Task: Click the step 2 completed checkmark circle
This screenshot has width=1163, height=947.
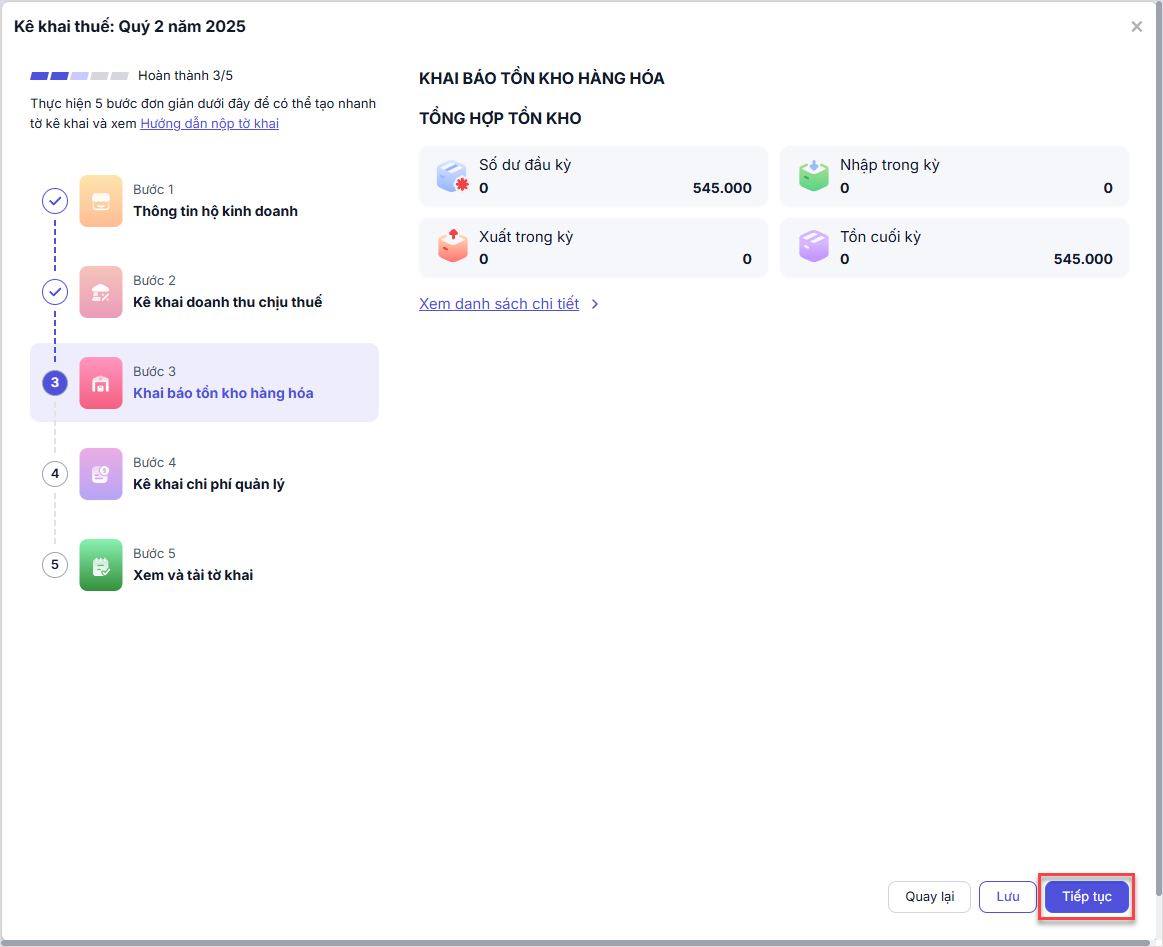Action: point(55,292)
